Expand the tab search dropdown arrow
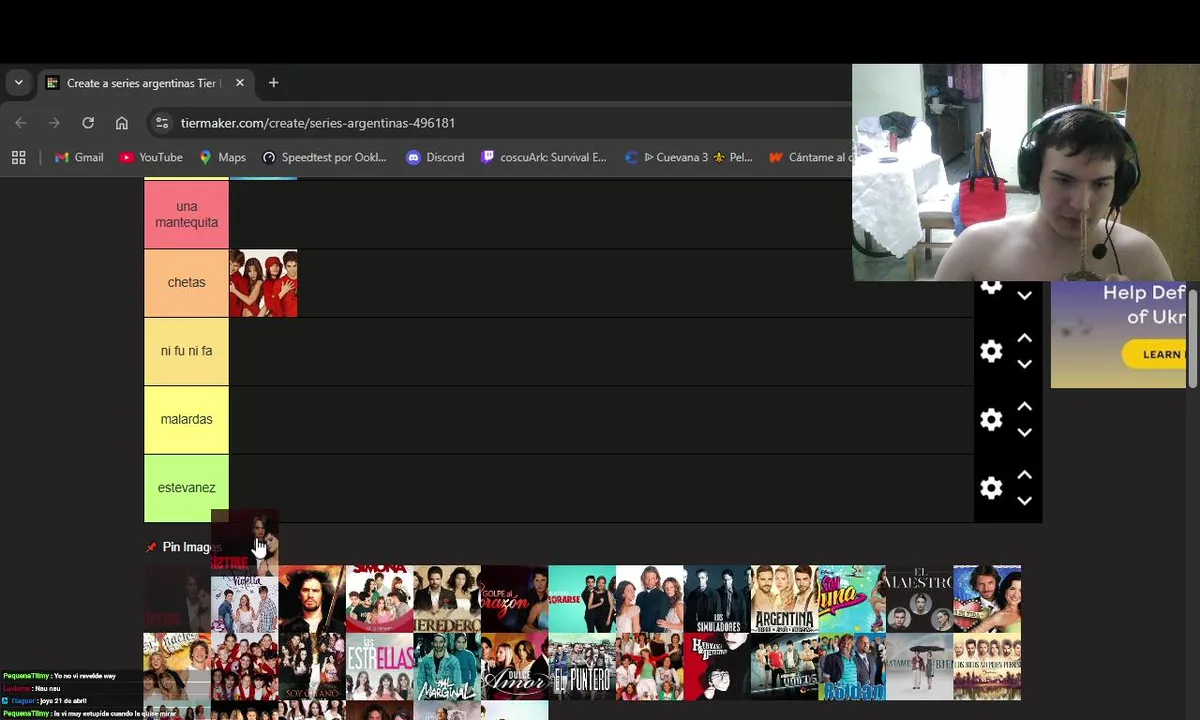 pyautogui.click(x=18, y=83)
